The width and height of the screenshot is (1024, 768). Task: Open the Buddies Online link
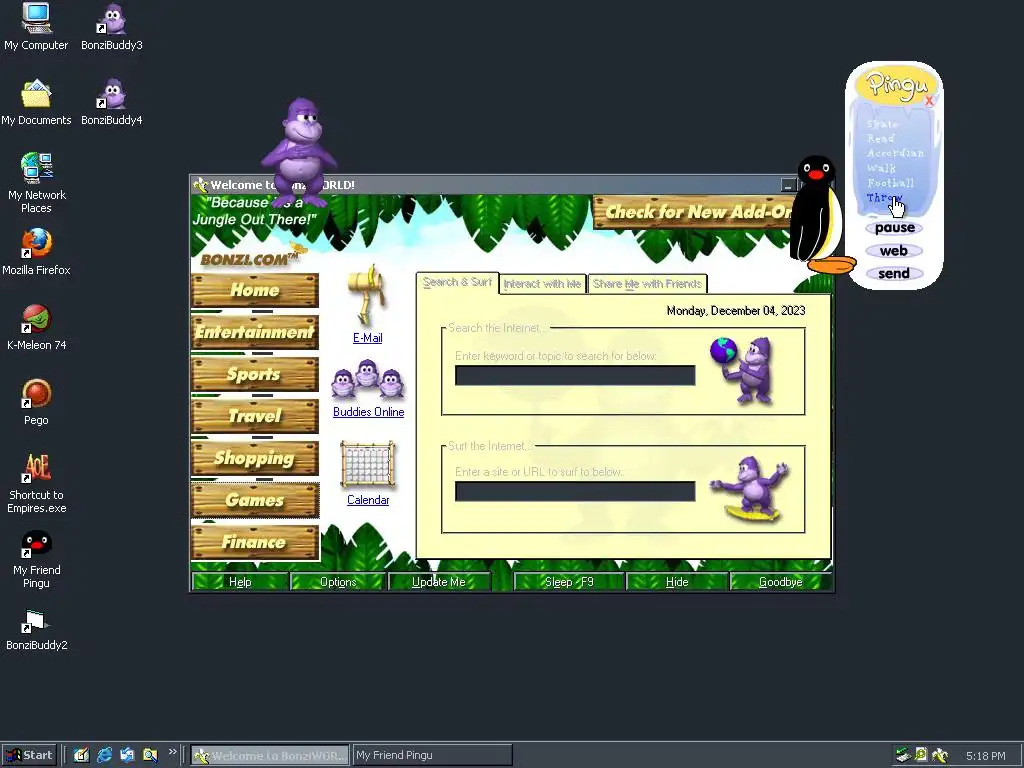368,411
